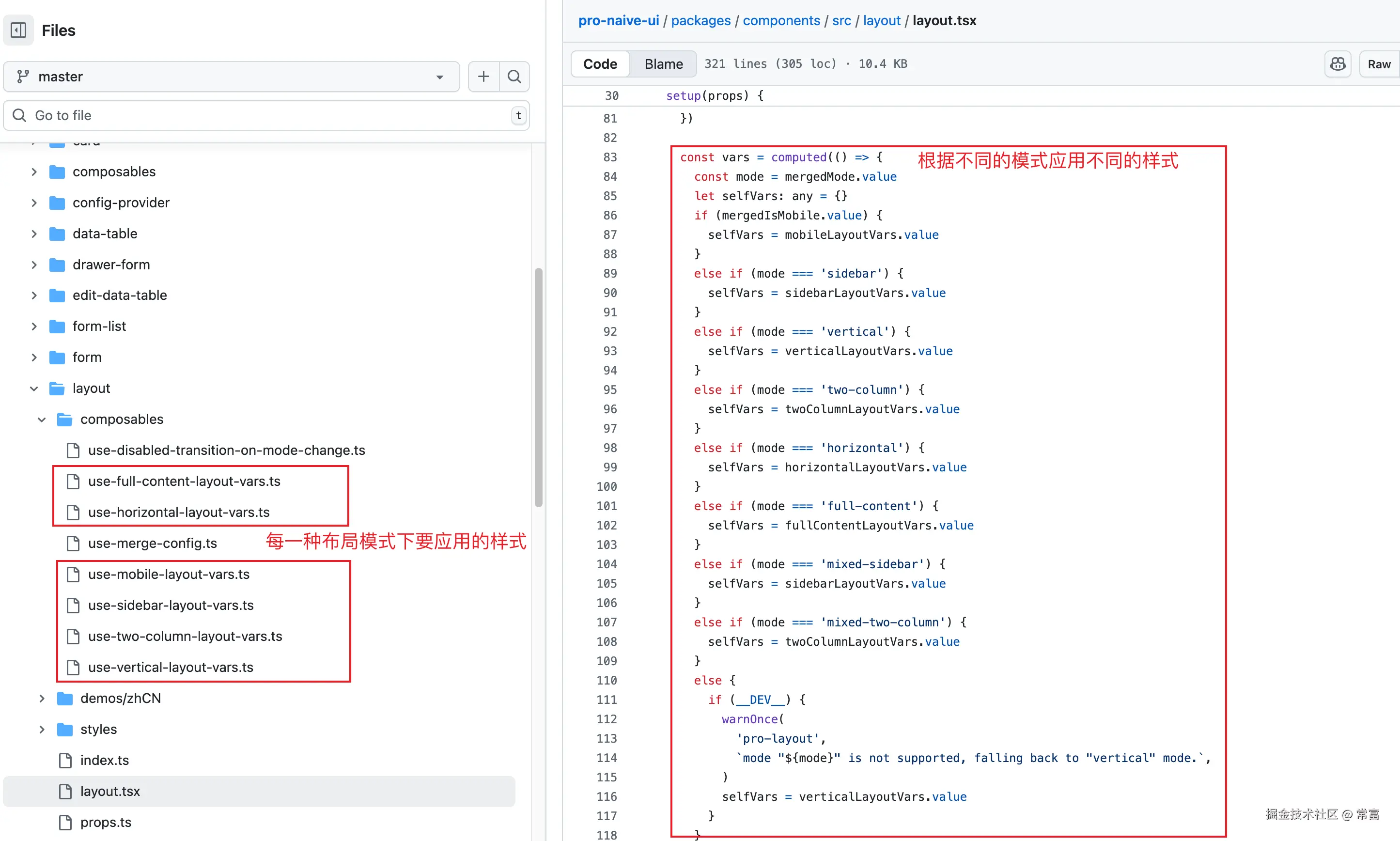
Task: Expand the demos/zhCN folder chevron
Action: click(x=42, y=698)
